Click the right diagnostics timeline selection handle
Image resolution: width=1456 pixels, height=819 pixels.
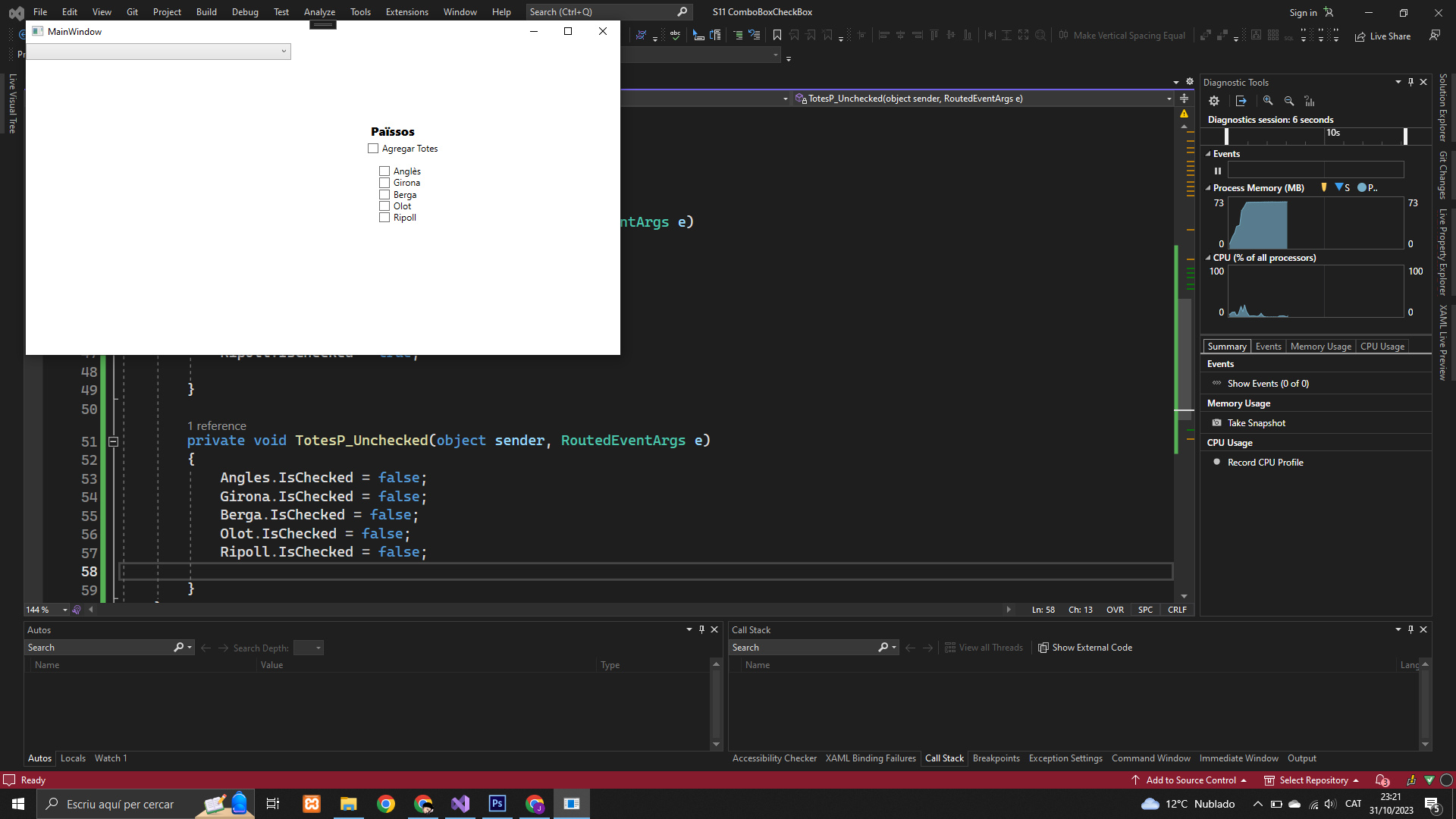pos(1405,136)
